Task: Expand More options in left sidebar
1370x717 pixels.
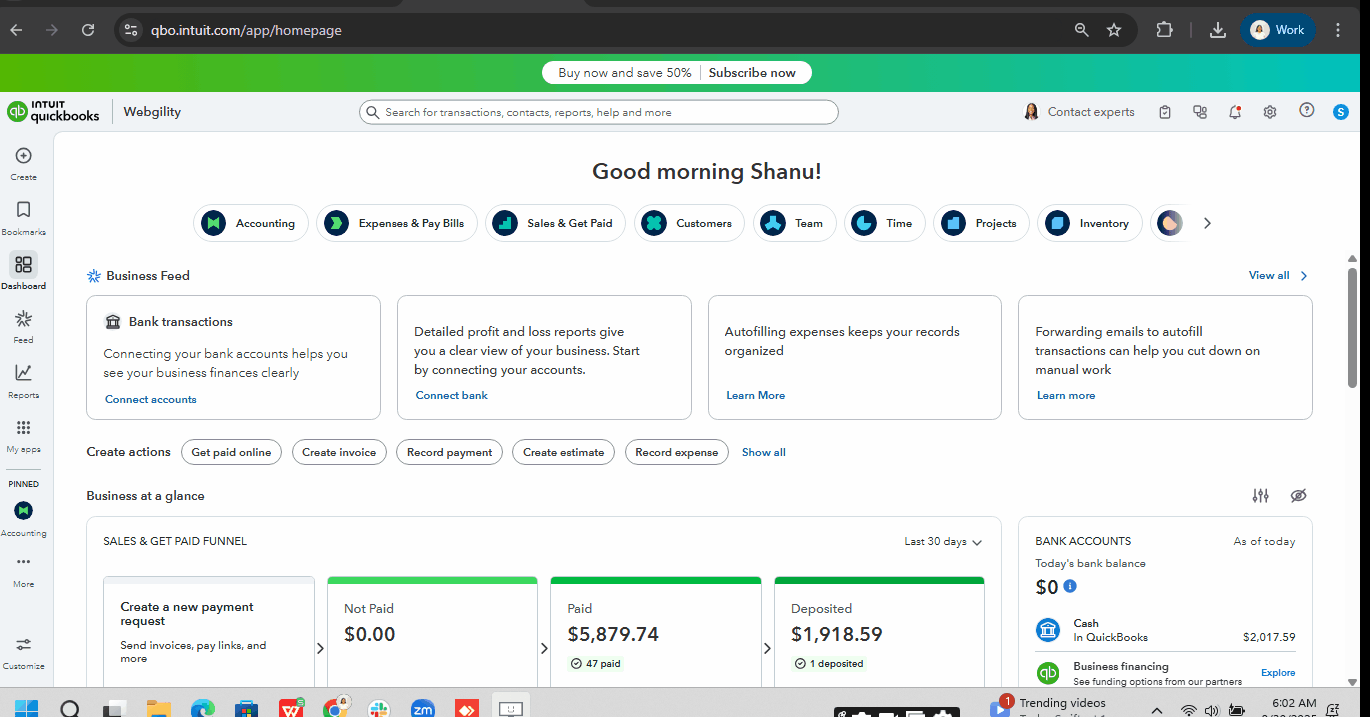Action: click(23, 563)
